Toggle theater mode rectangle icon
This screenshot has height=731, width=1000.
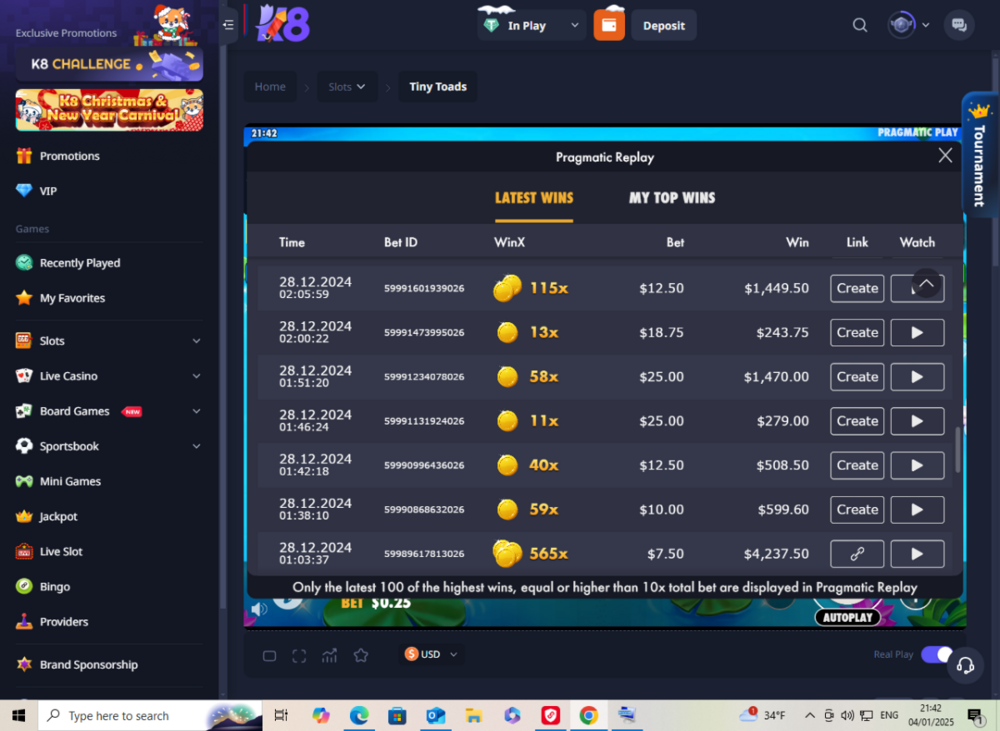tap(269, 655)
